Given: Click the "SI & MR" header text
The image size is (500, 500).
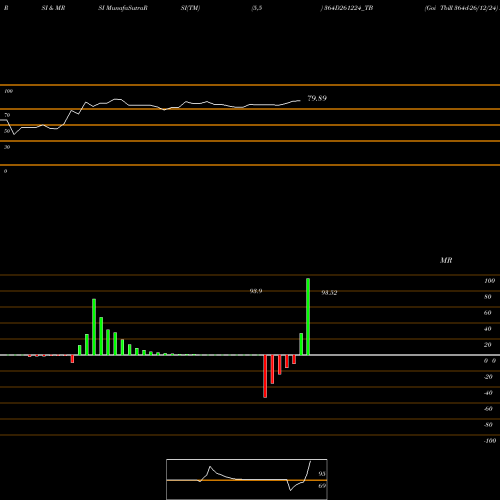Looking at the screenshot, I should pyautogui.click(x=53, y=8).
